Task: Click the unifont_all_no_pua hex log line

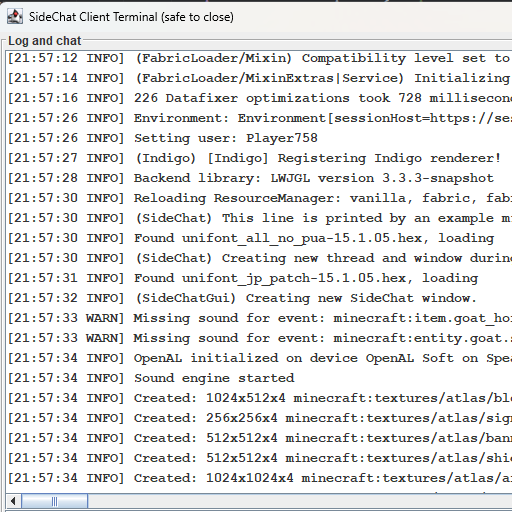Action: [x=251, y=238]
